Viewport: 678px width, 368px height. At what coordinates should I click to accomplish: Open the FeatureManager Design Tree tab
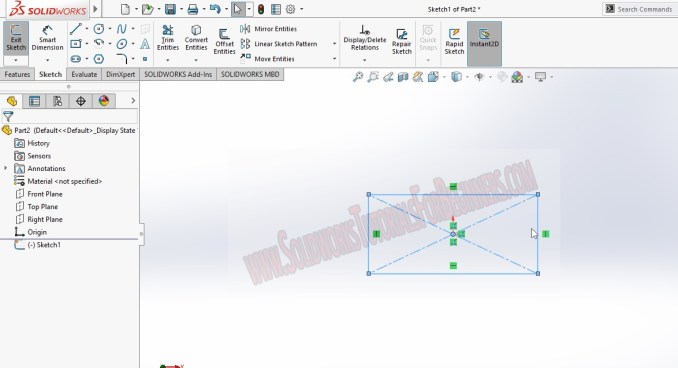pos(12,101)
